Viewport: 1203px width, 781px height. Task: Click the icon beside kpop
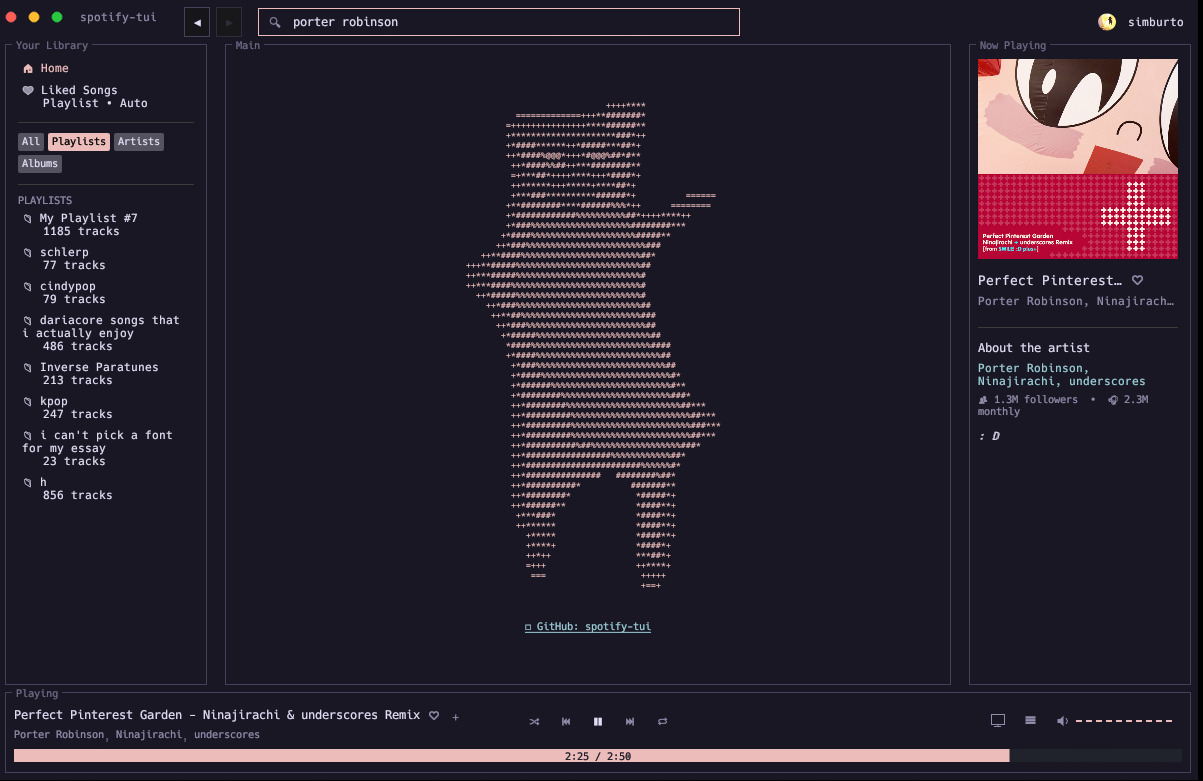click(x=28, y=402)
